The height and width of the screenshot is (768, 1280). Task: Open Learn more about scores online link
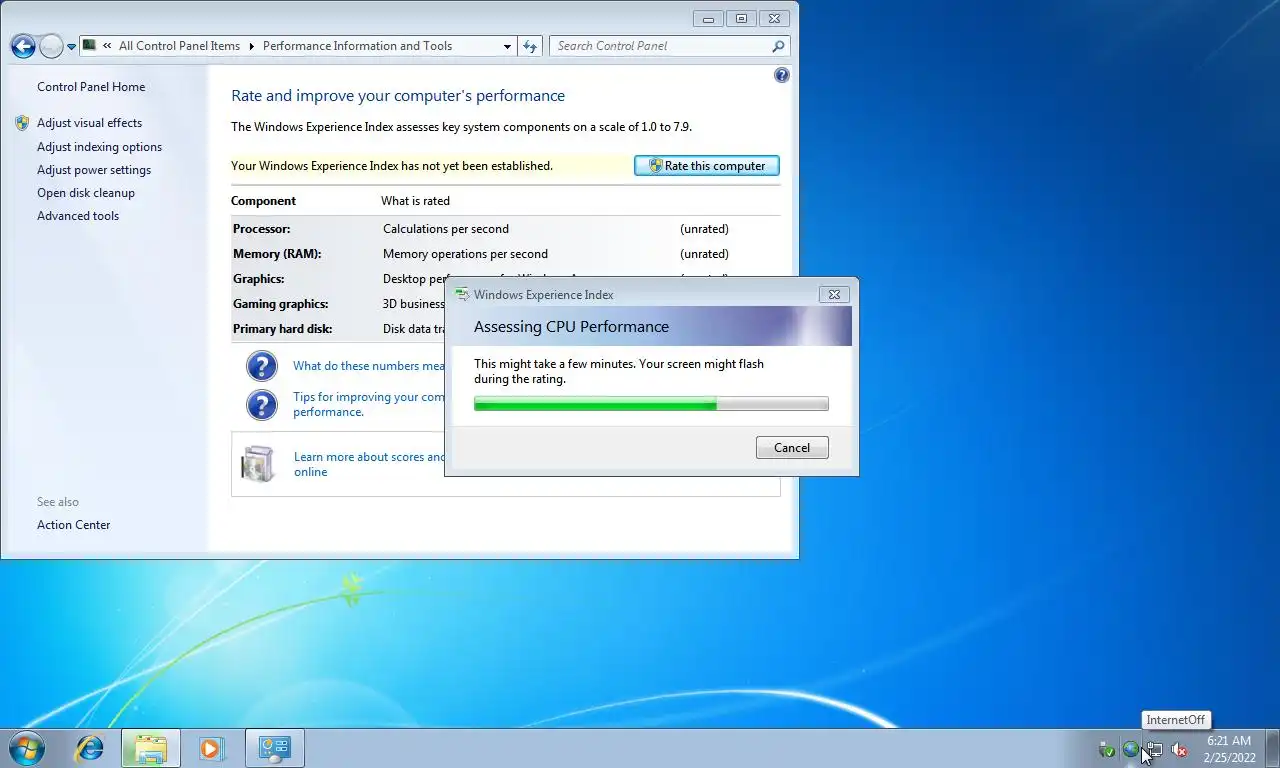pyautogui.click(x=369, y=464)
